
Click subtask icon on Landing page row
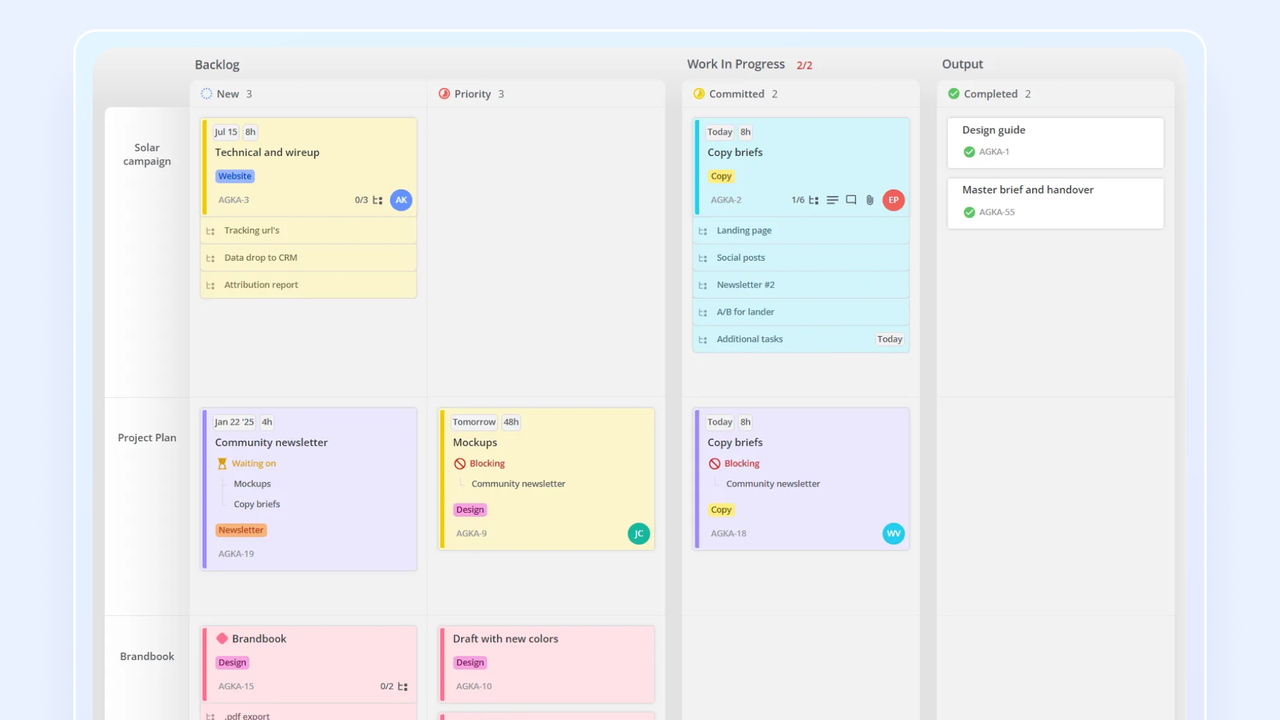703,231
